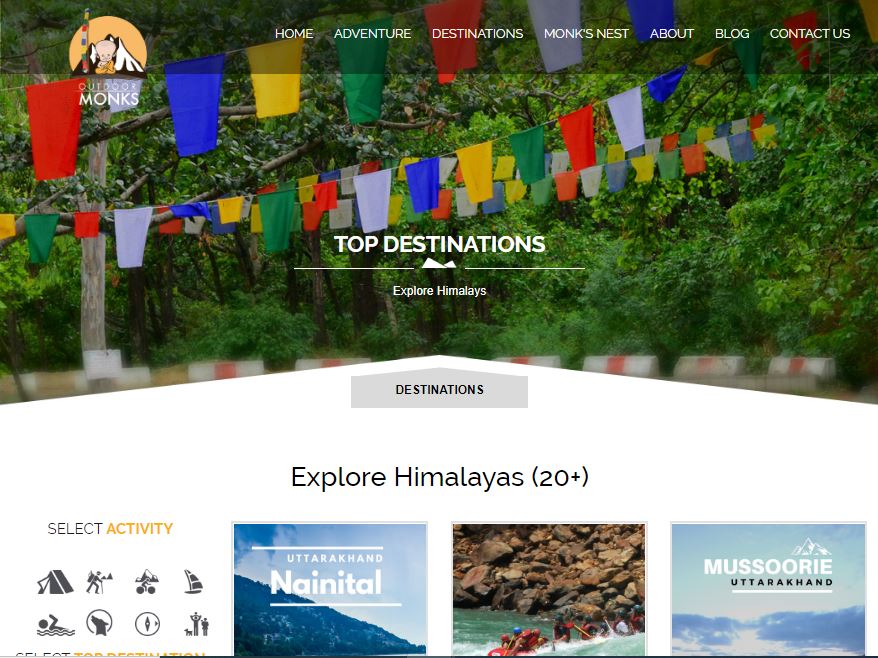Select the windsurfing sail activity icon

(x=194, y=581)
